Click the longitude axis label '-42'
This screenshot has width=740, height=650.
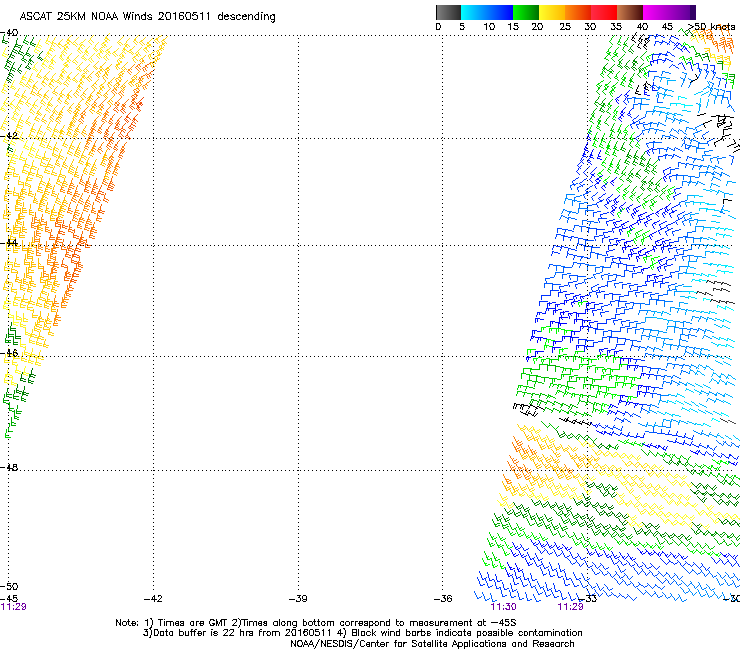click(x=153, y=599)
